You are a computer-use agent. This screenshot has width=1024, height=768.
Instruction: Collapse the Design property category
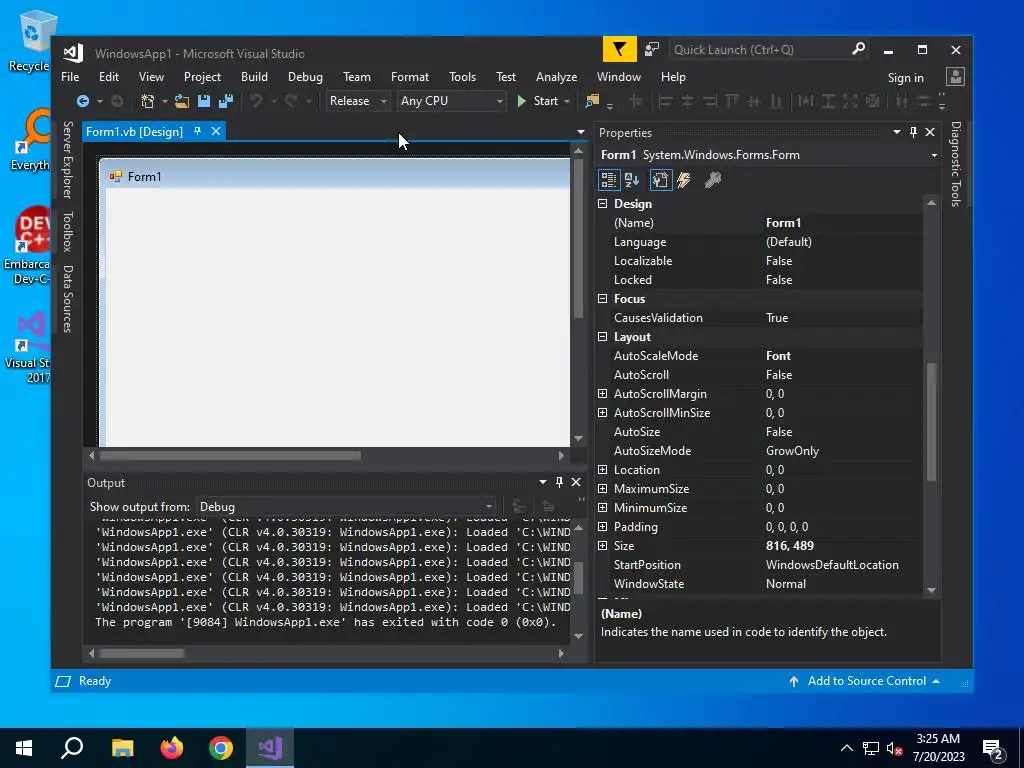tap(602, 204)
